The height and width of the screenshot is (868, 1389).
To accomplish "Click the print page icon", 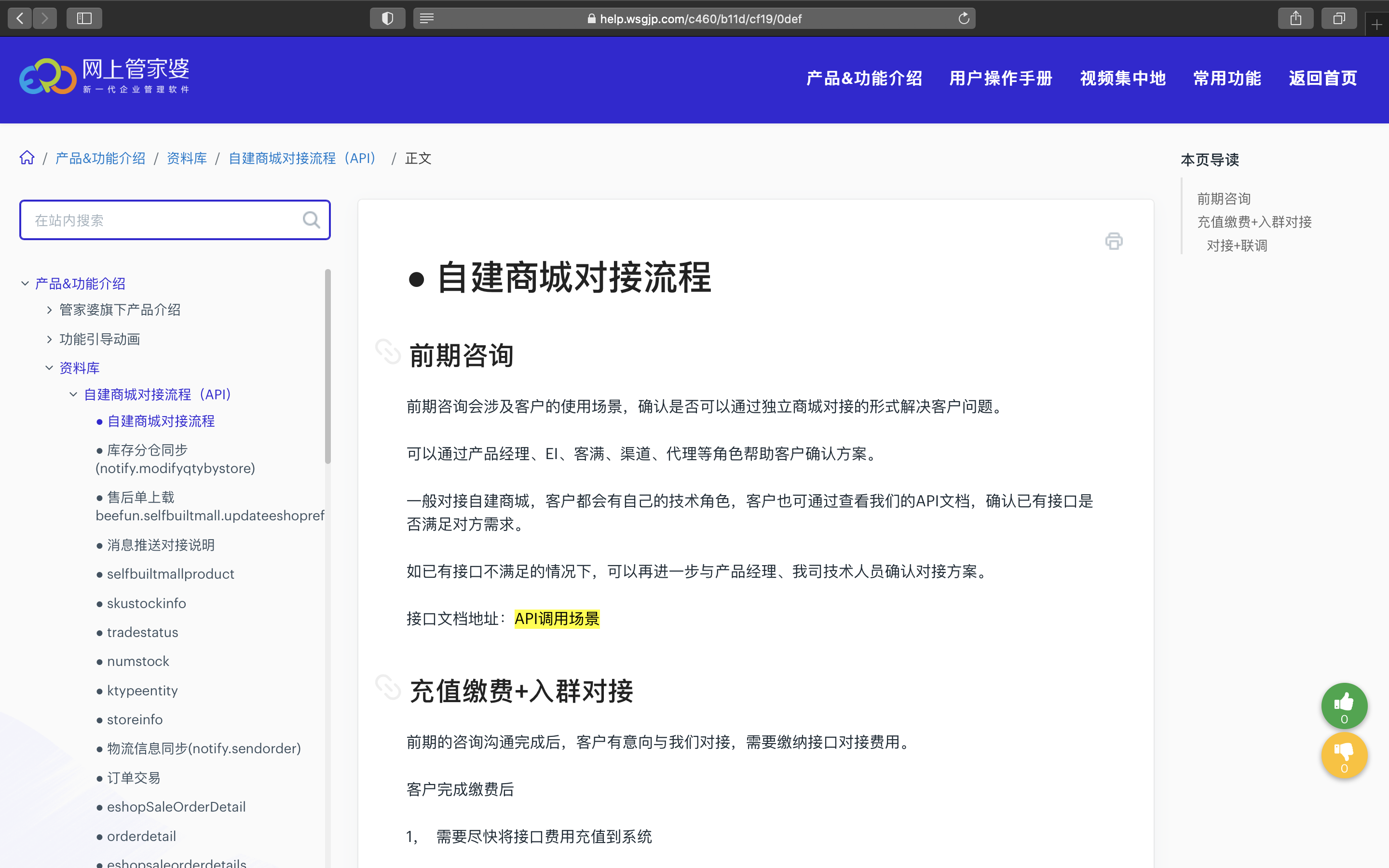I will click(1114, 241).
